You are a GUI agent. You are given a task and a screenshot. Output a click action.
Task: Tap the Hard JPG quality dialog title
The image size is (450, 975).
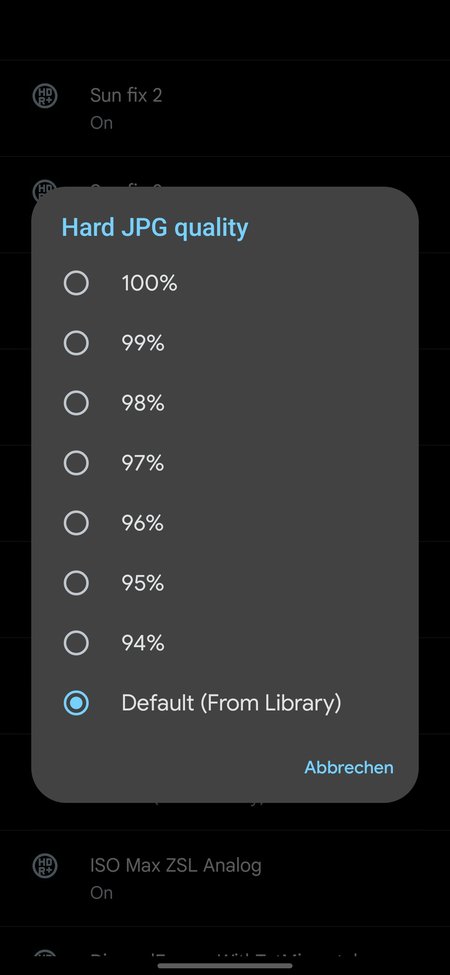pos(155,228)
